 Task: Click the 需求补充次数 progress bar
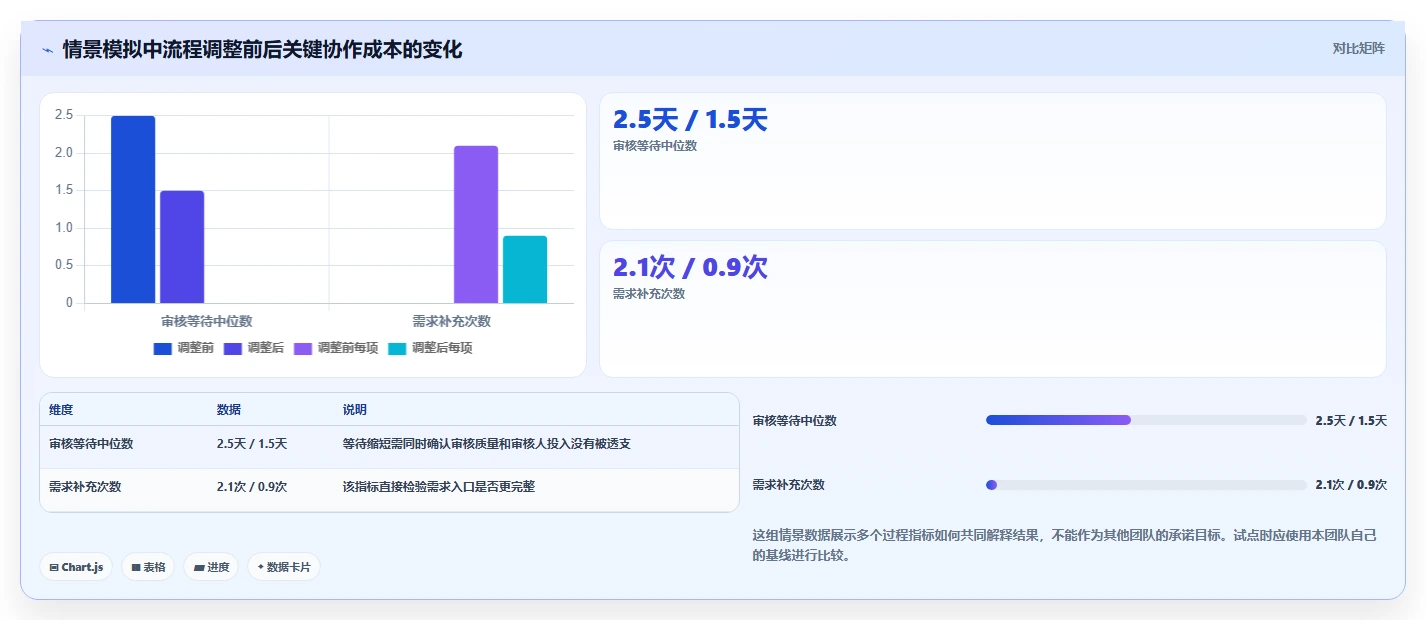click(1146, 485)
